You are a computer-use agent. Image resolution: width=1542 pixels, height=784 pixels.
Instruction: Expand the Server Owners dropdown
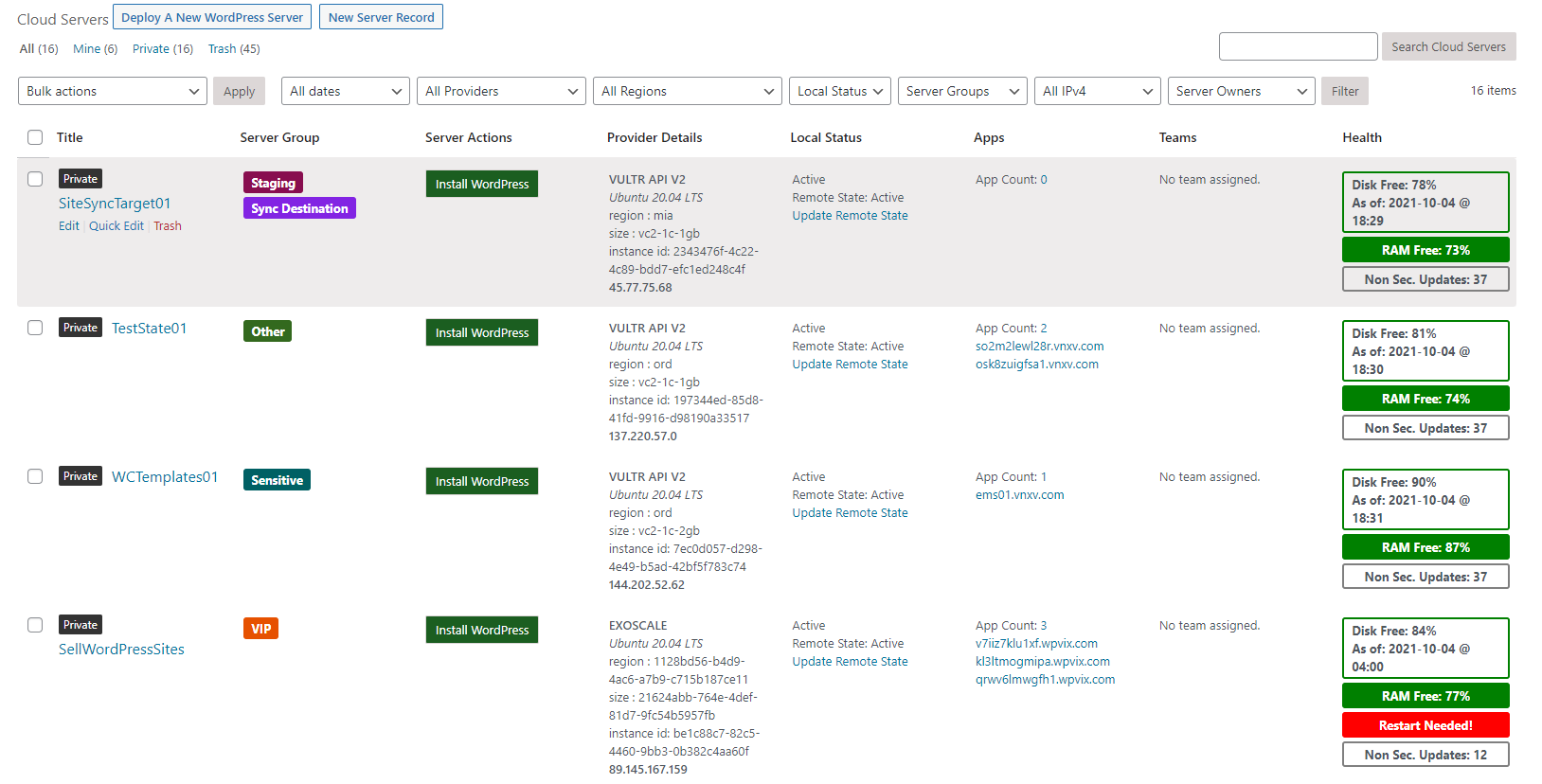point(1241,91)
